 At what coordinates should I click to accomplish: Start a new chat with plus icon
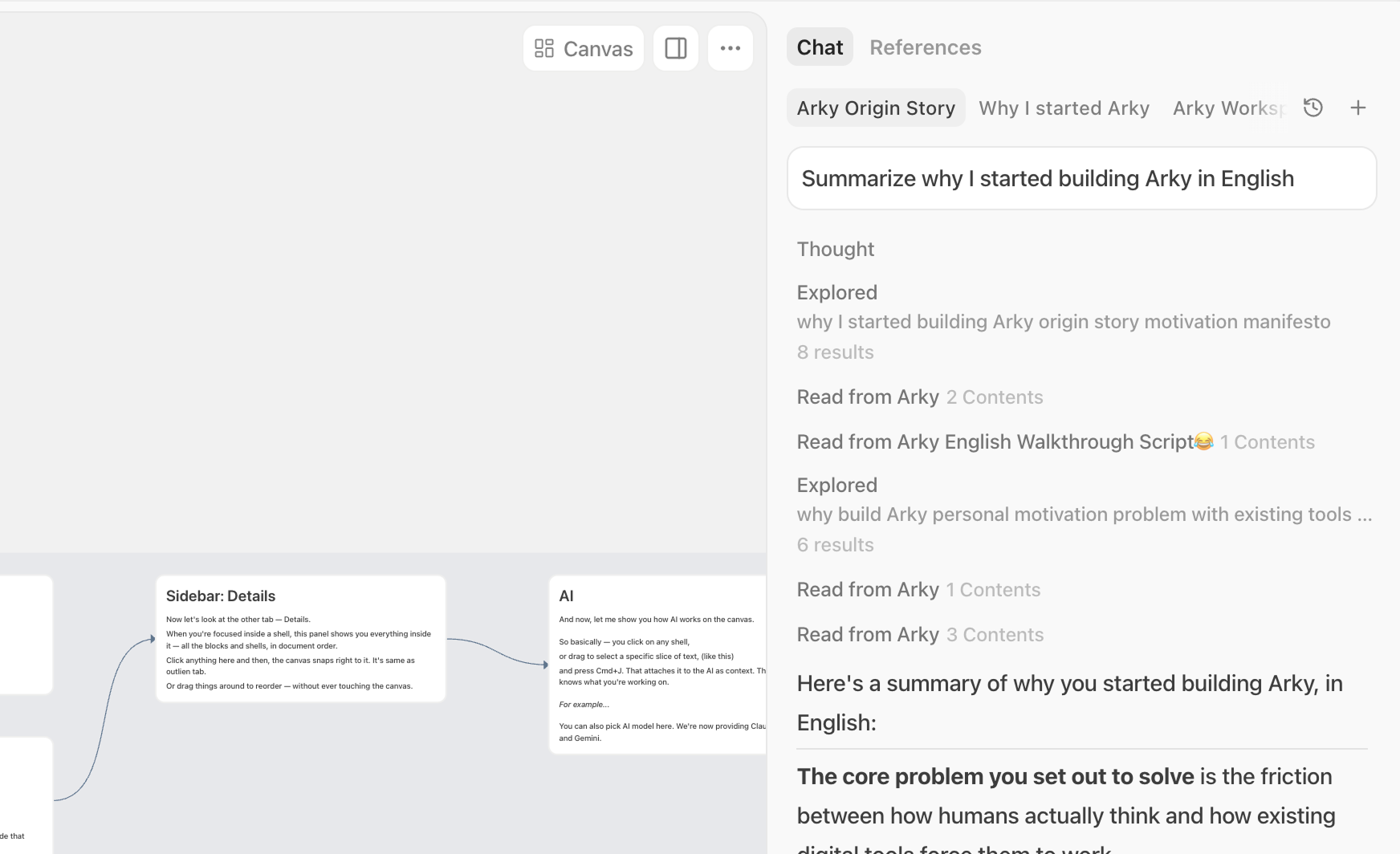[x=1357, y=108]
